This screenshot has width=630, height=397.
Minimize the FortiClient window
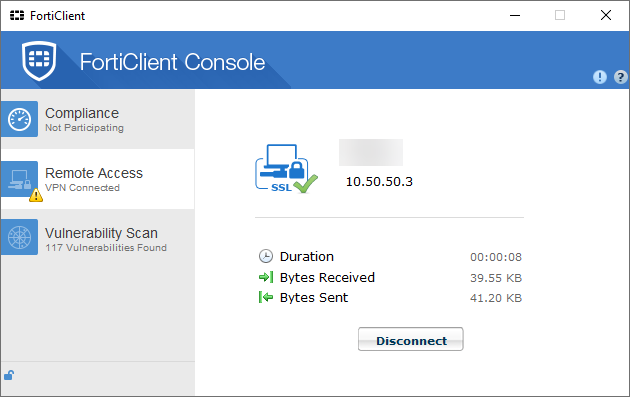pyautogui.click(x=515, y=16)
